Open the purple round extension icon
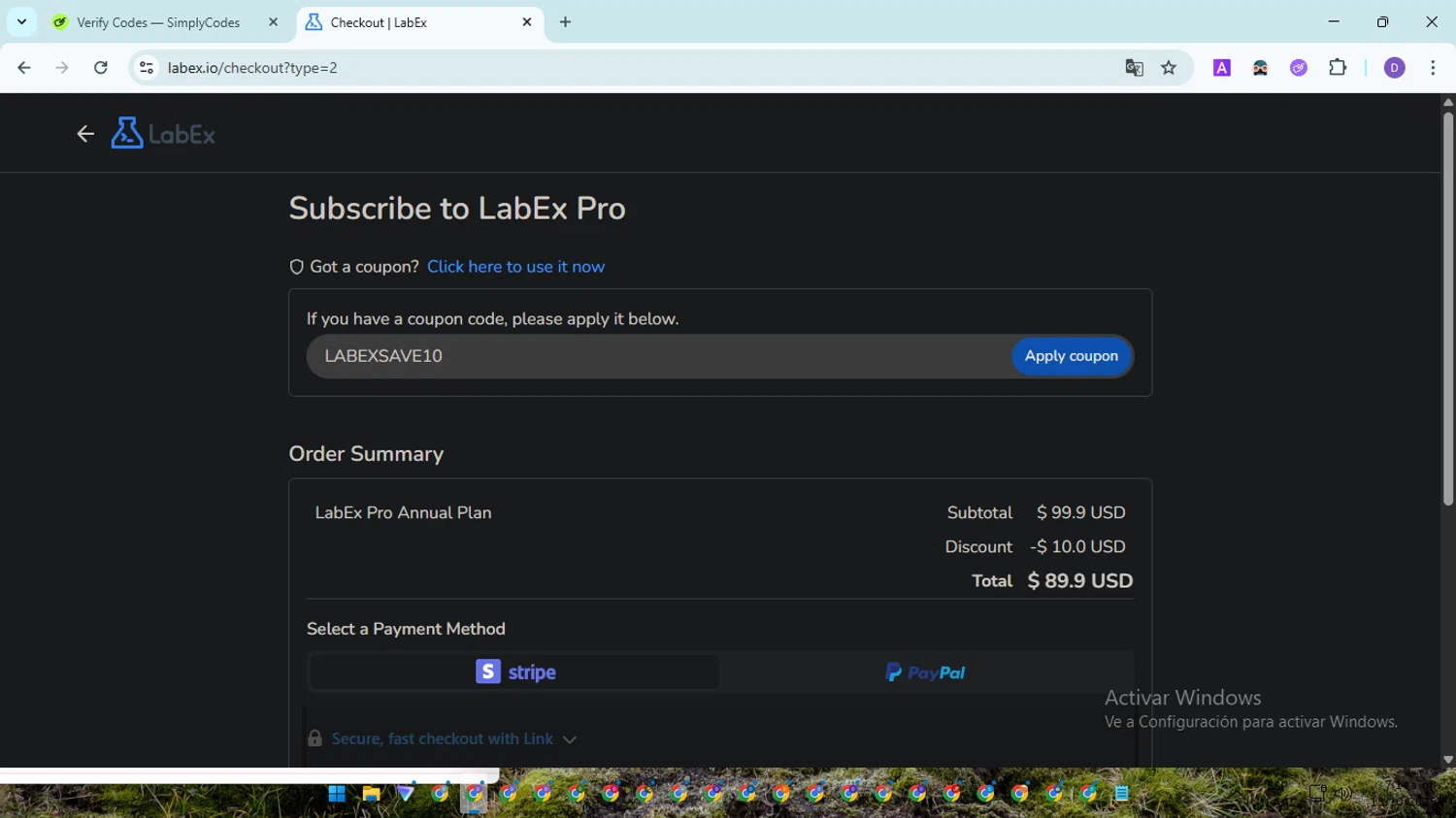Image resolution: width=1456 pixels, height=818 pixels. click(x=1299, y=68)
